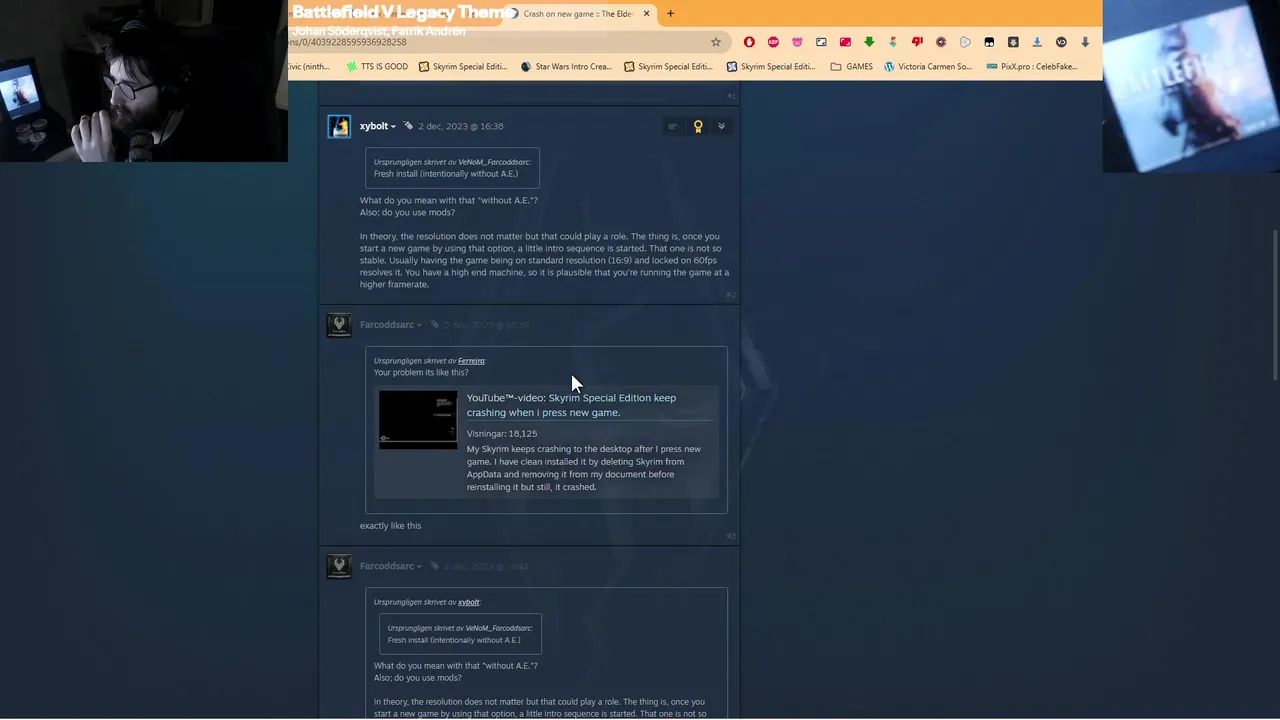
Task: Click the #2 post number link
Action: (x=730, y=295)
